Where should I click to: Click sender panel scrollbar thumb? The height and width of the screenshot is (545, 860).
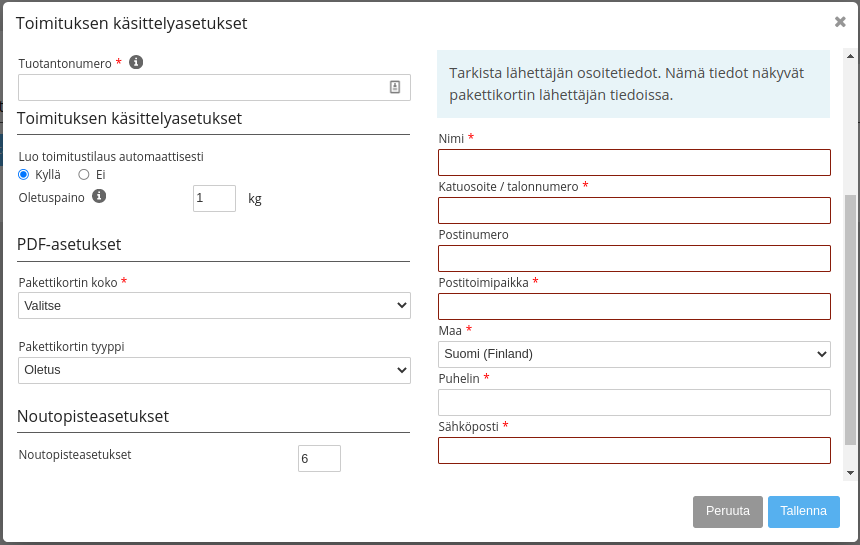point(850,320)
